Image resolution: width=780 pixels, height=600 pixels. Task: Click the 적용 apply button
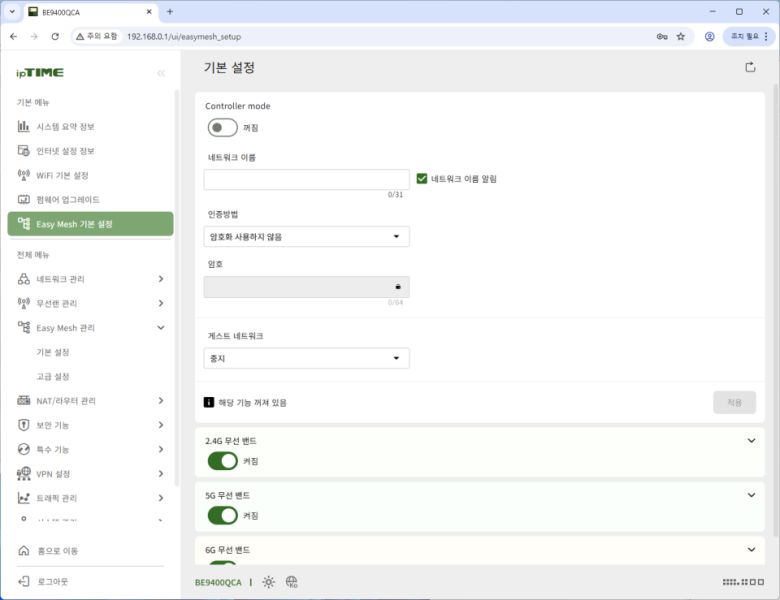click(734, 402)
